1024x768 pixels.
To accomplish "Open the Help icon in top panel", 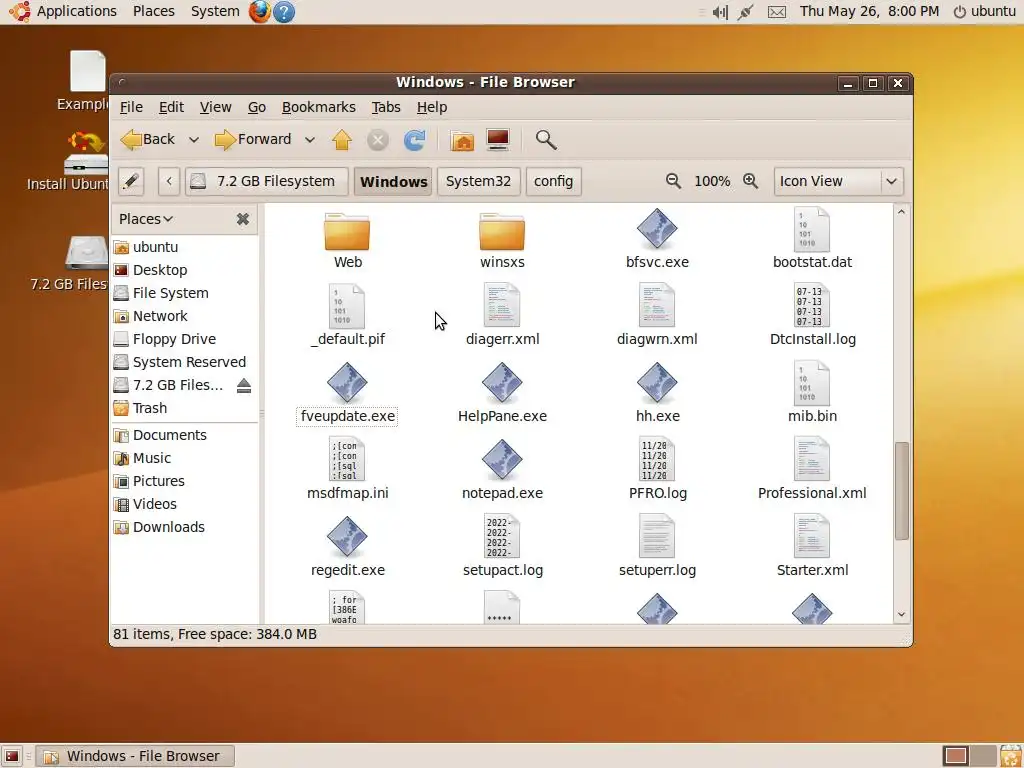I will click(283, 12).
